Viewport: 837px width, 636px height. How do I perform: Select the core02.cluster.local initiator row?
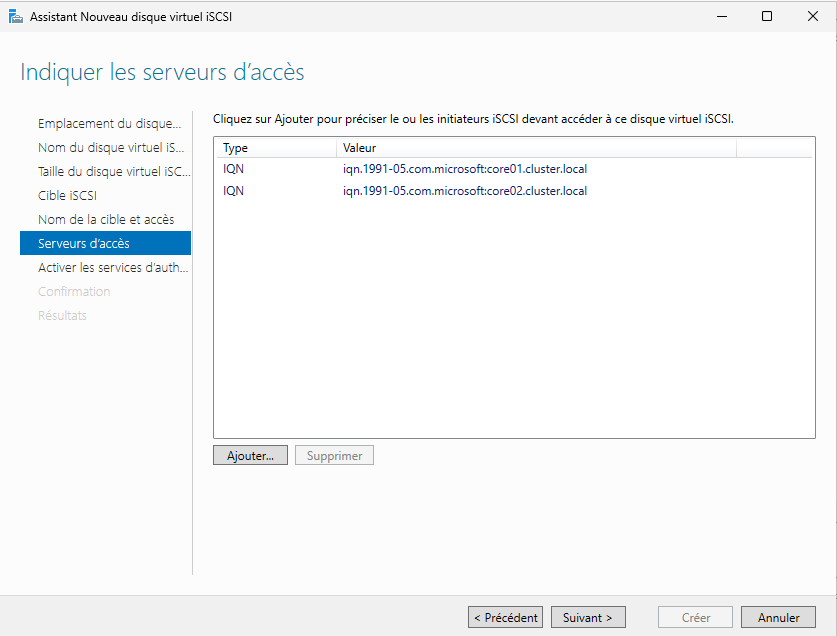click(x=464, y=191)
